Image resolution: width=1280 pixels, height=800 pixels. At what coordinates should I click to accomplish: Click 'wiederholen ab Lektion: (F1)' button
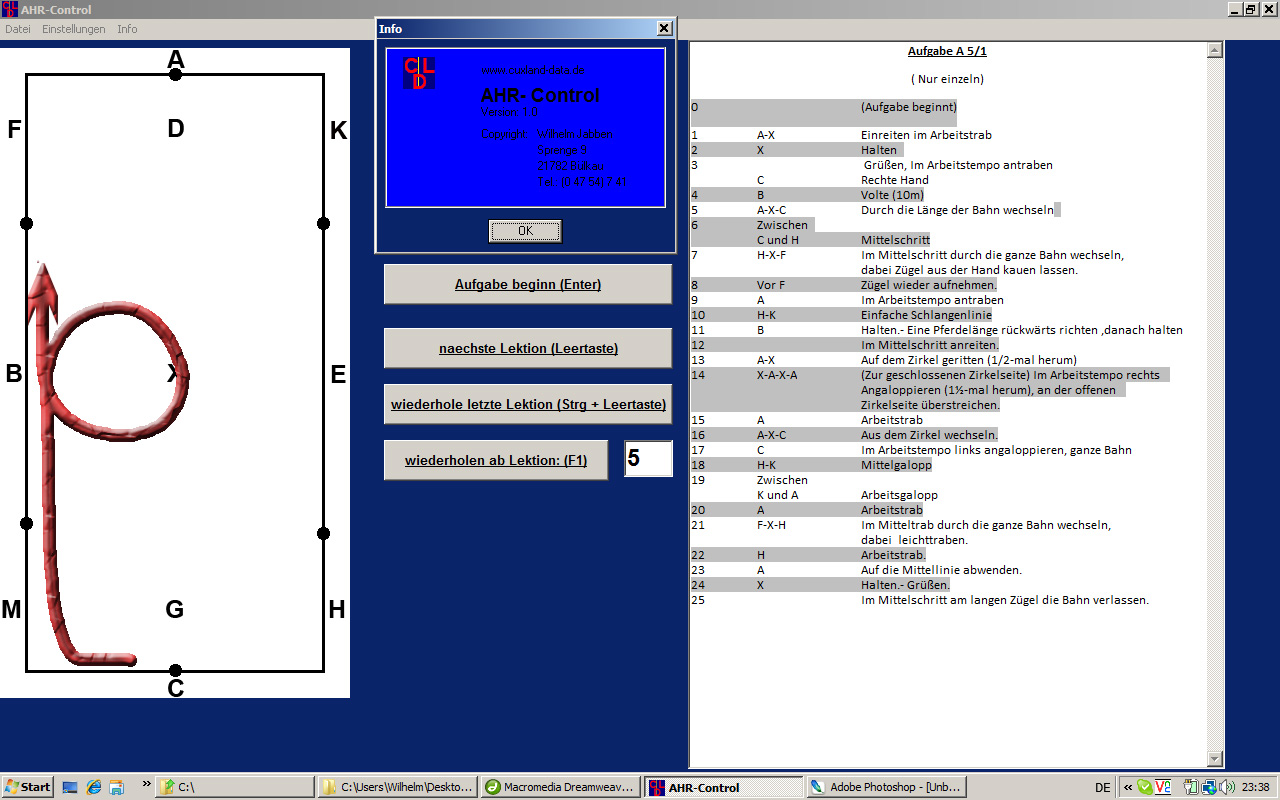click(496, 461)
